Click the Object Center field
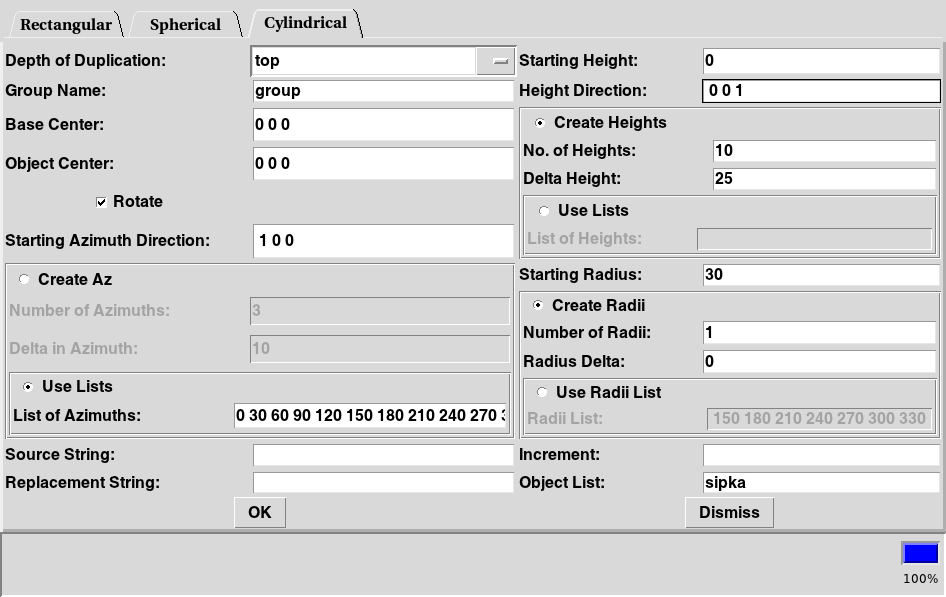Image resolution: width=946 pixels, height=597 pixels. (383, 163)
